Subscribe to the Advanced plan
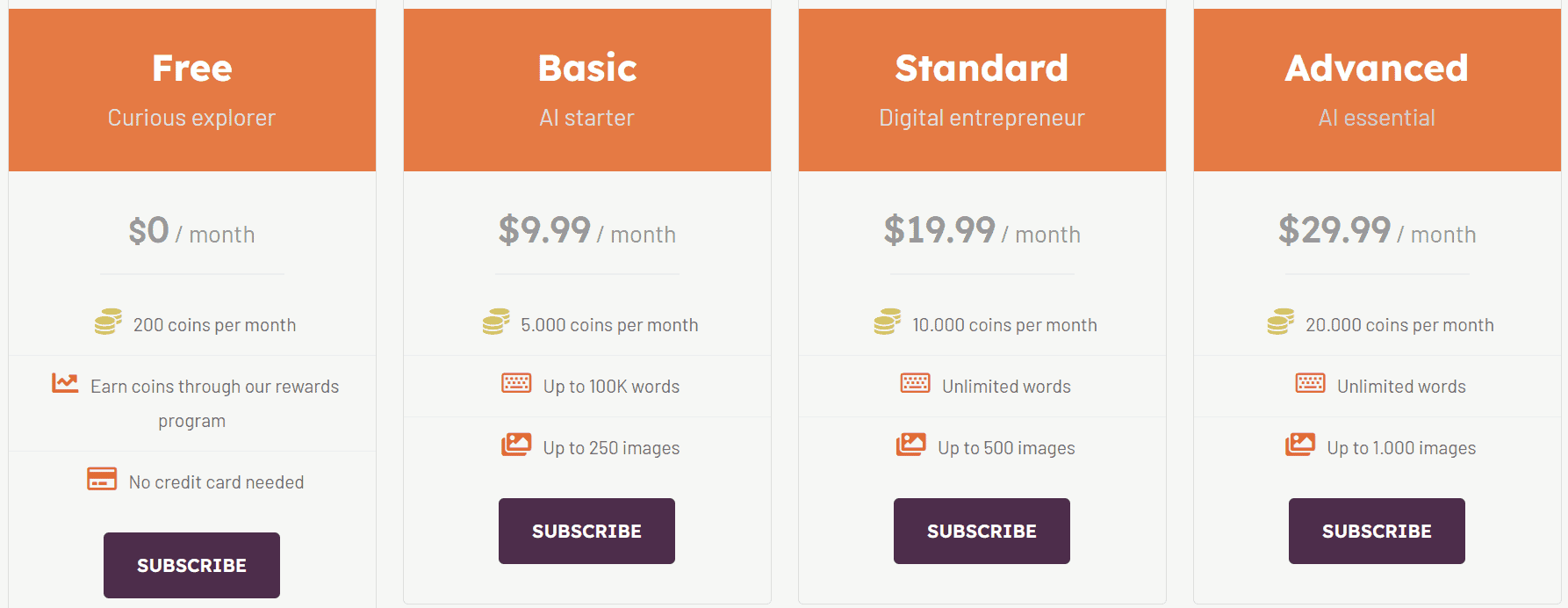The height and width of the screenshot is (608, 1568). click(1376, 531)
